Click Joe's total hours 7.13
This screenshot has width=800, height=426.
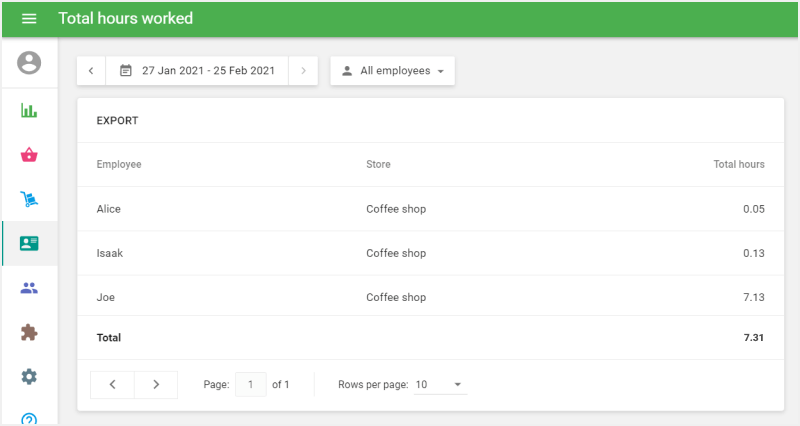pos(754,297)
